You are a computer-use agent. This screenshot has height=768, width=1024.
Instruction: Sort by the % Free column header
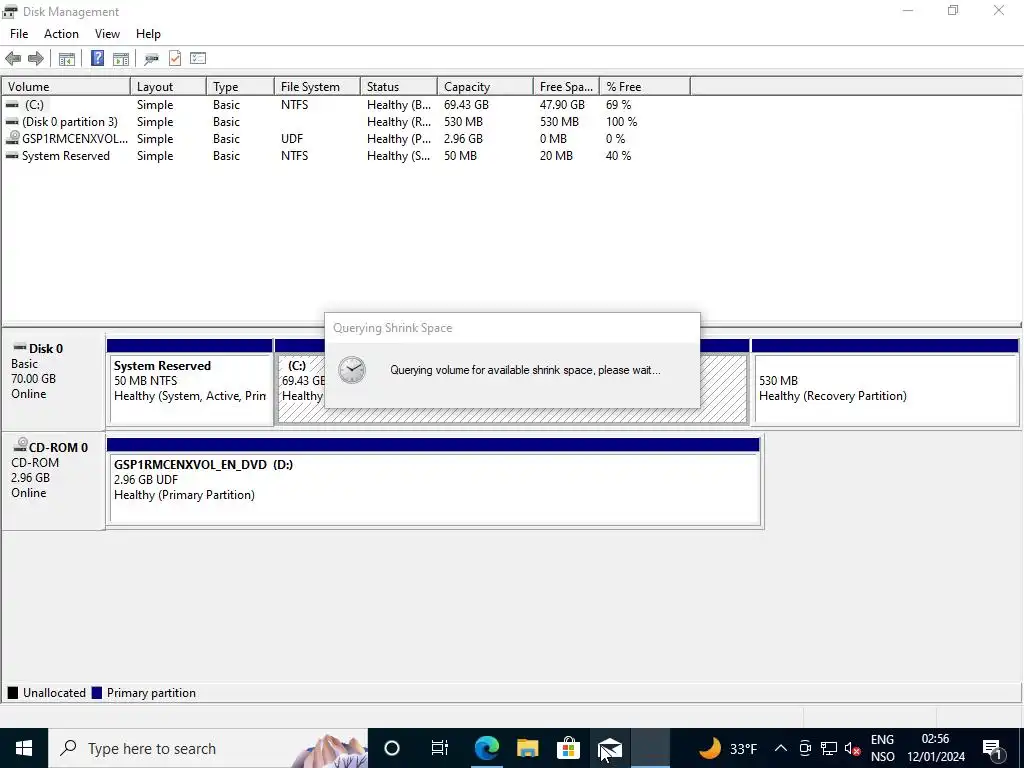645,87
